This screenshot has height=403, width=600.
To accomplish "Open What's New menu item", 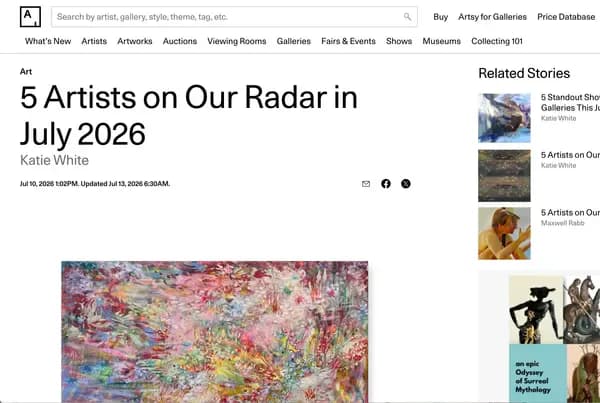I will coord(48,41).
